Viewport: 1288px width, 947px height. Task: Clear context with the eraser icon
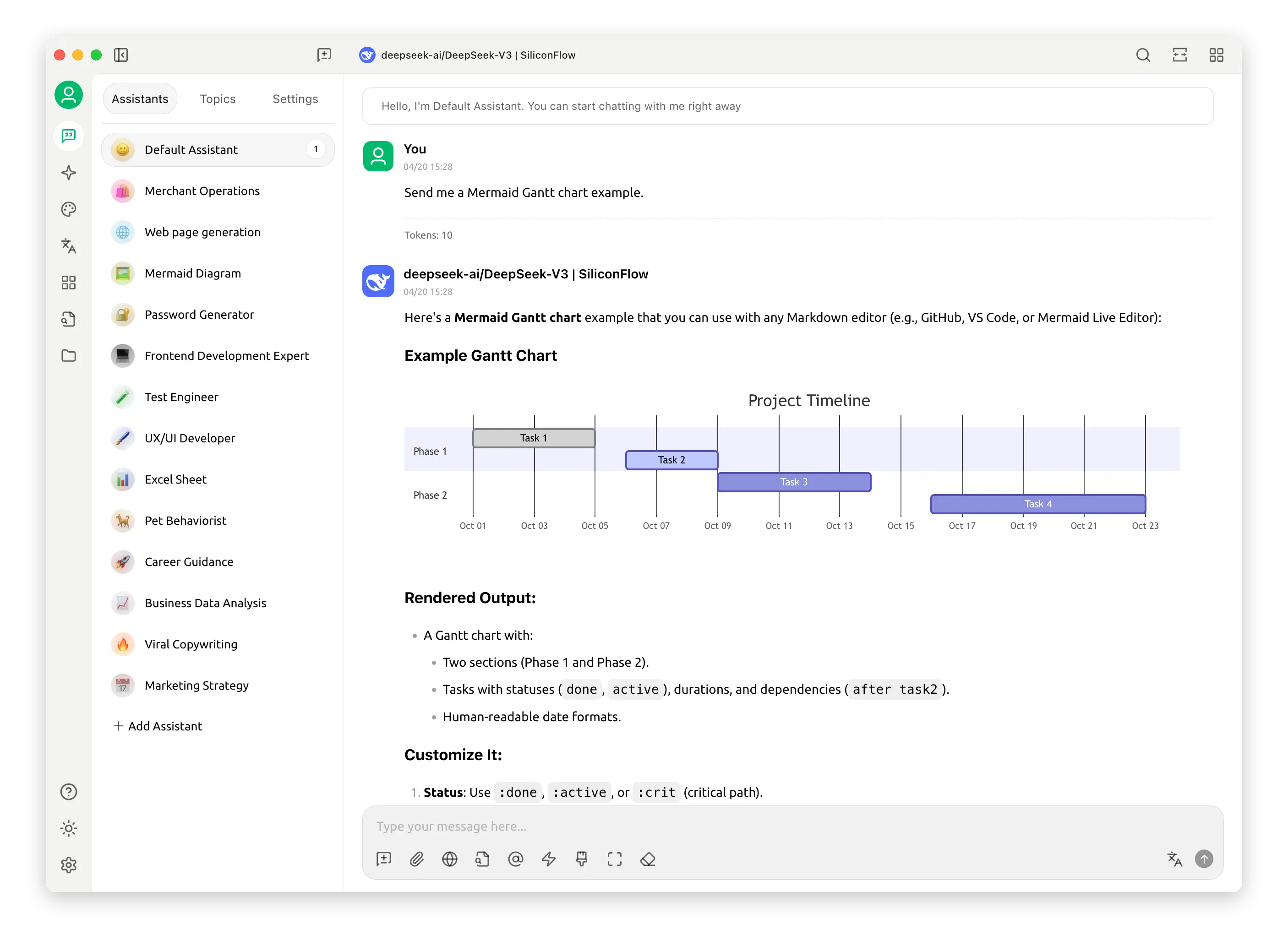point(647,859)
